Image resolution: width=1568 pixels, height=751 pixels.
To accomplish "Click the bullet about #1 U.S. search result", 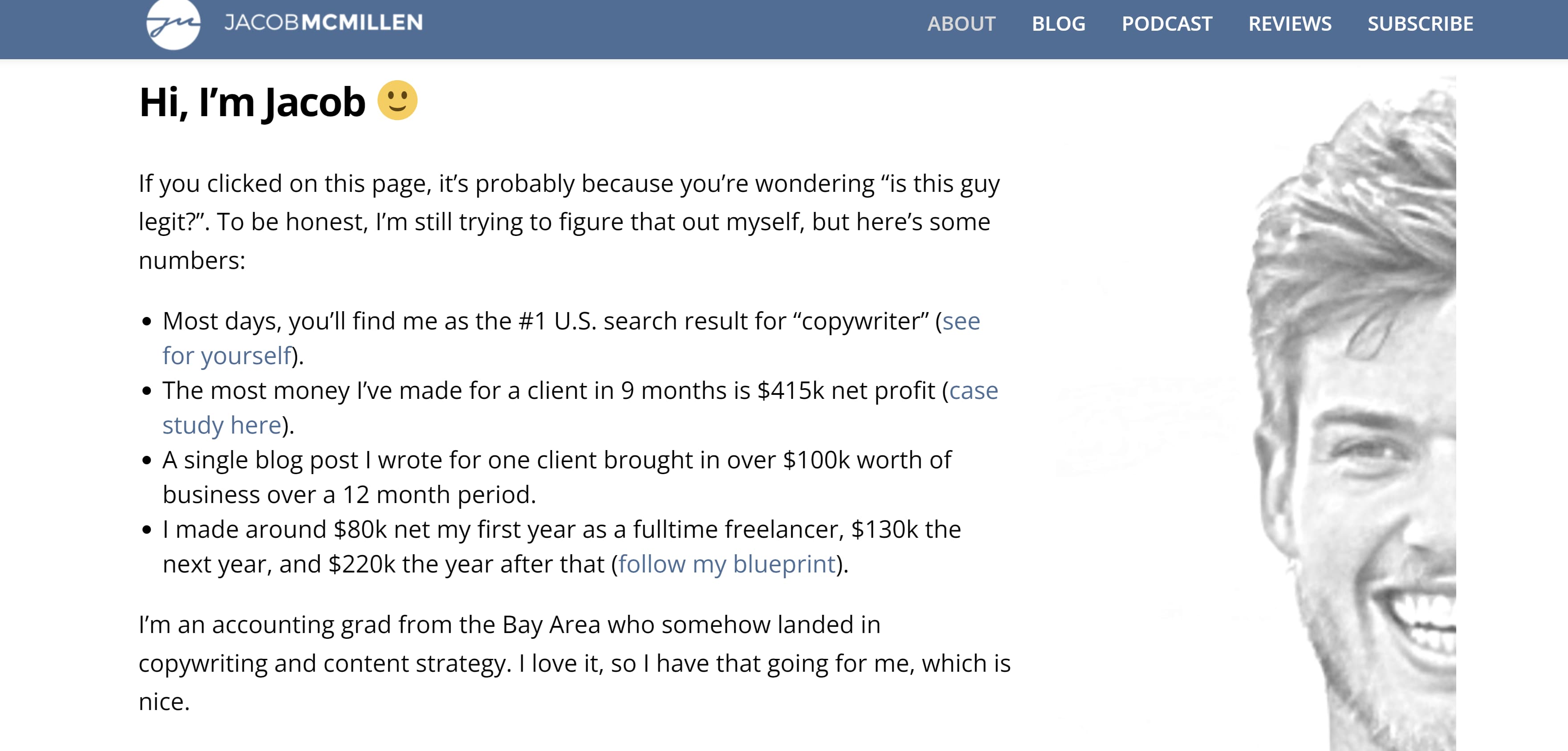I will 548,321.
